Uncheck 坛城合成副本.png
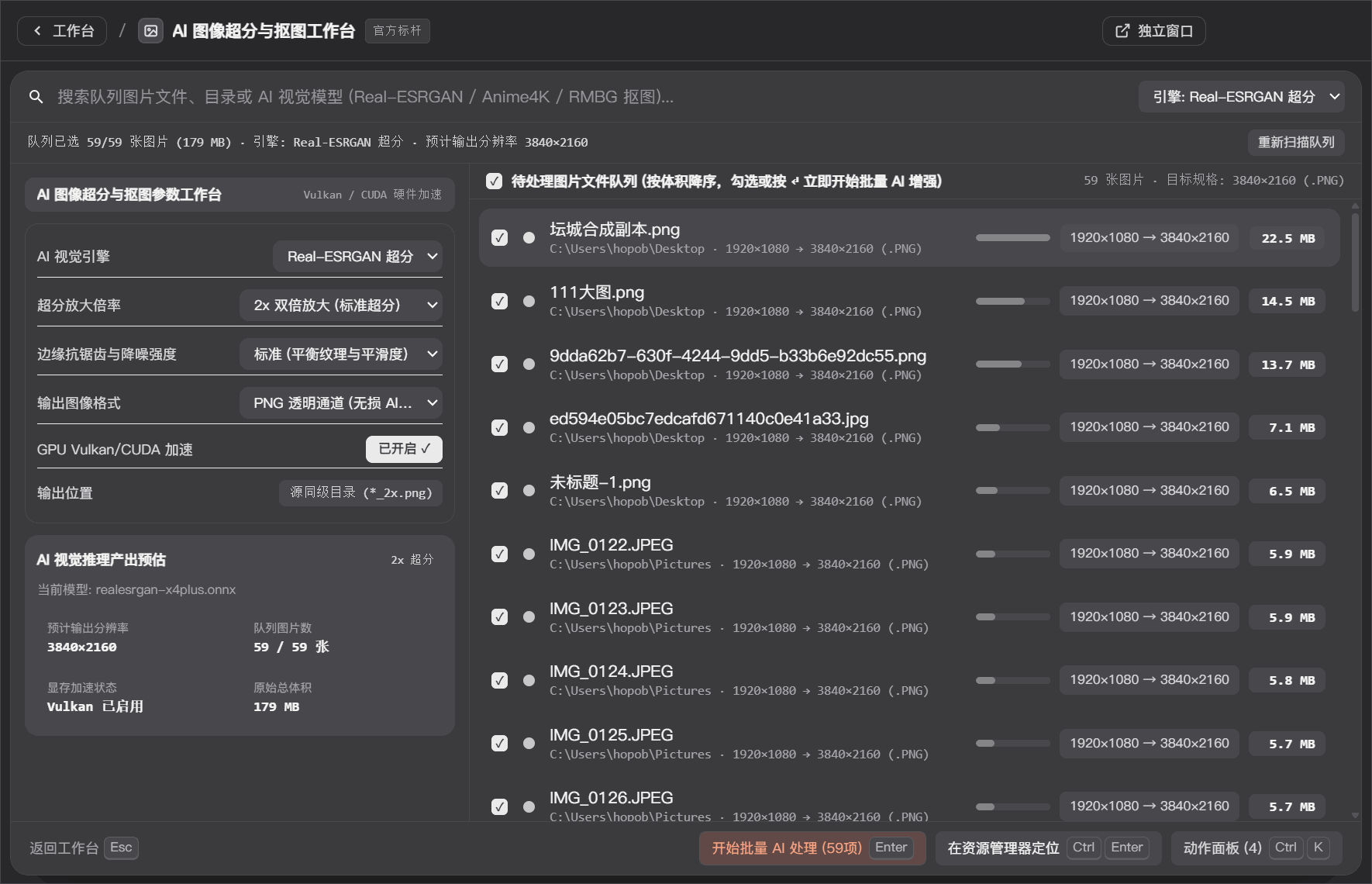This screenshot has height=884, width=1372. point(500,238)
